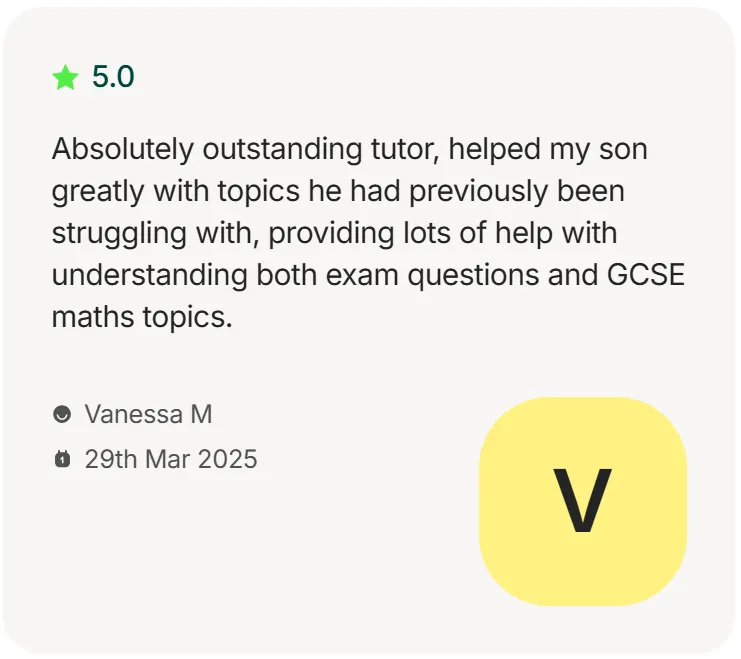The height and width of the screenshot is (659, 741).
Task: Click the phrase "lots of help with"
Action: point(510,234)
